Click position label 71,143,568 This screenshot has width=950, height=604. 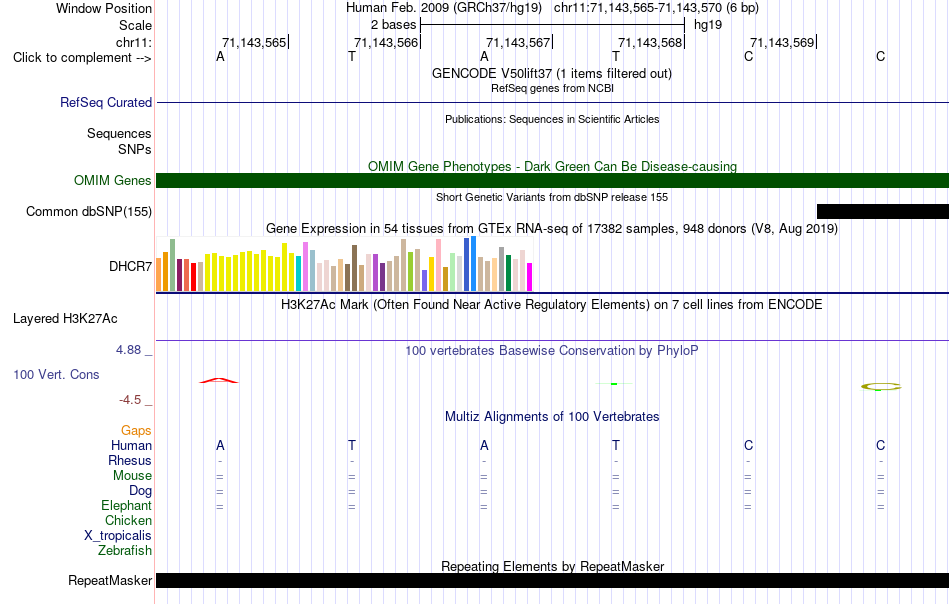click(x=650, y=42)
